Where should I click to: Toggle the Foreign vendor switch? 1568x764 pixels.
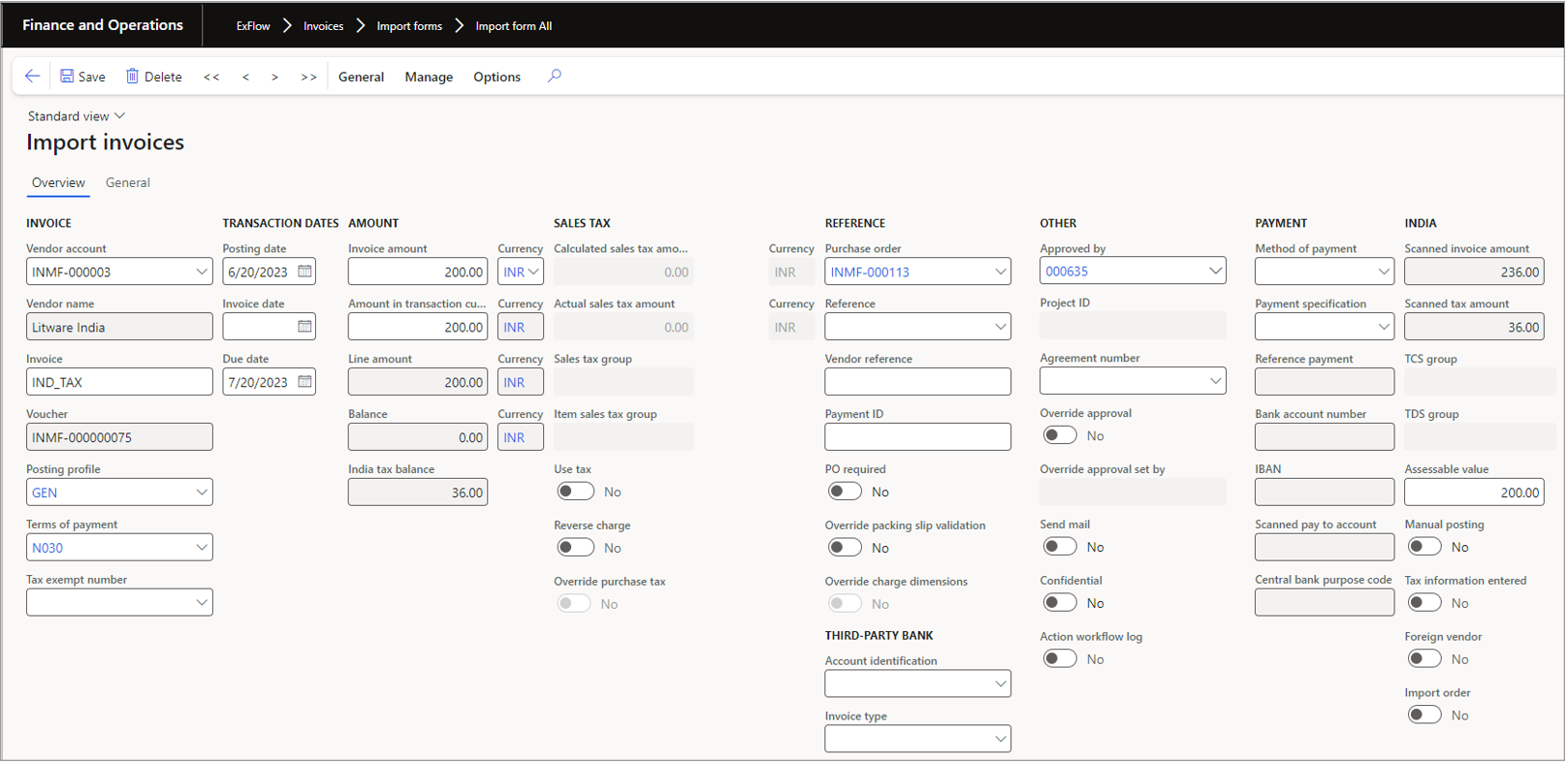click(x=1424, y=659)
